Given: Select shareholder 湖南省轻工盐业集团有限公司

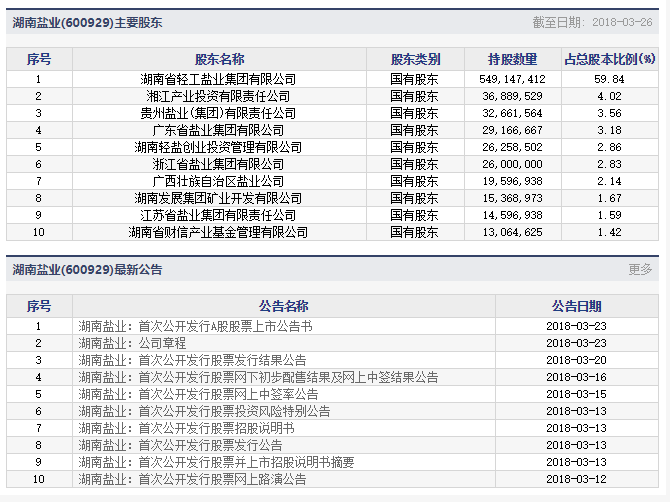Looking at the screenshot, I should tap(218, 79).
